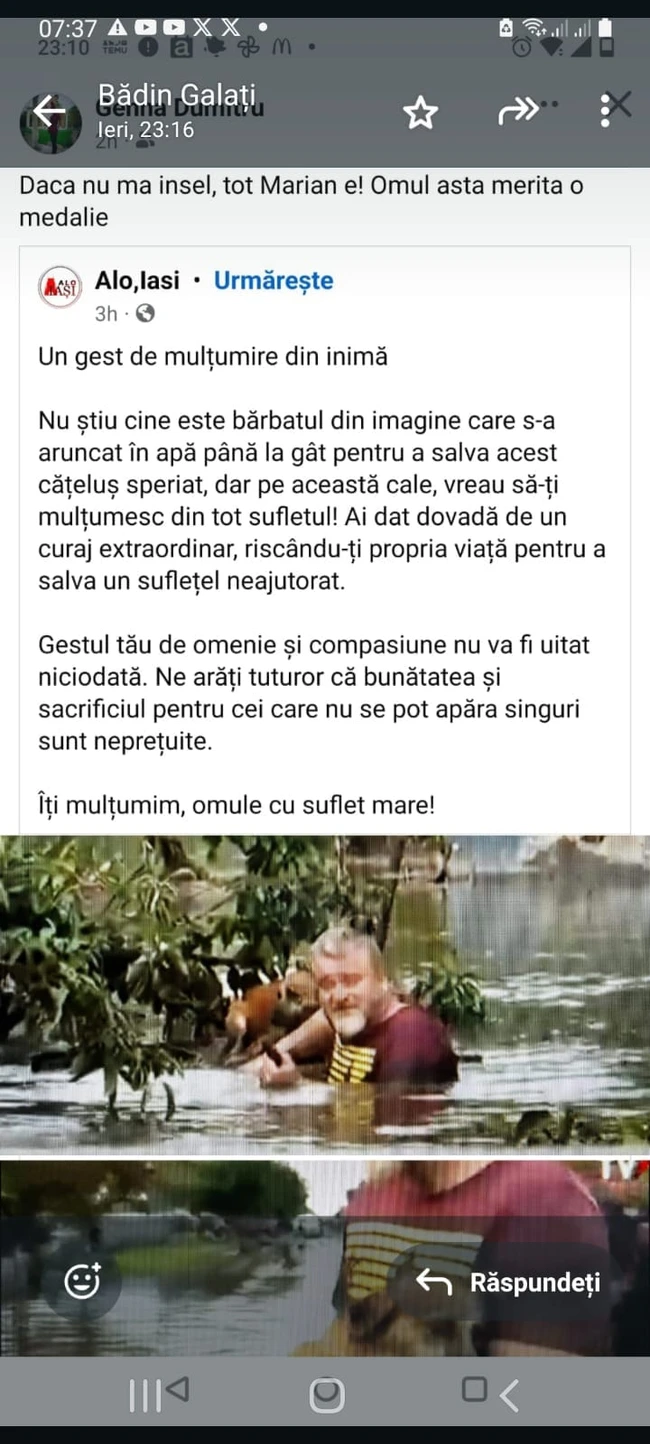
Task: Tap the WiFi status bar icon
Action: click(534, 28)
